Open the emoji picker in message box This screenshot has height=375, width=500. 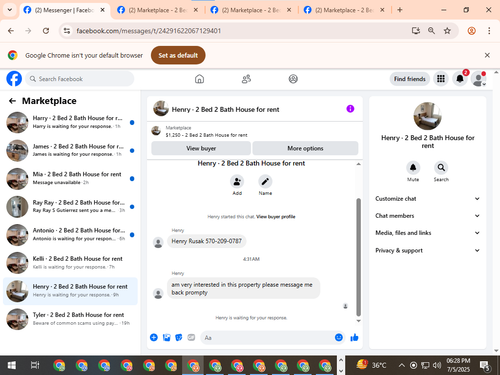tap(339, 337)
